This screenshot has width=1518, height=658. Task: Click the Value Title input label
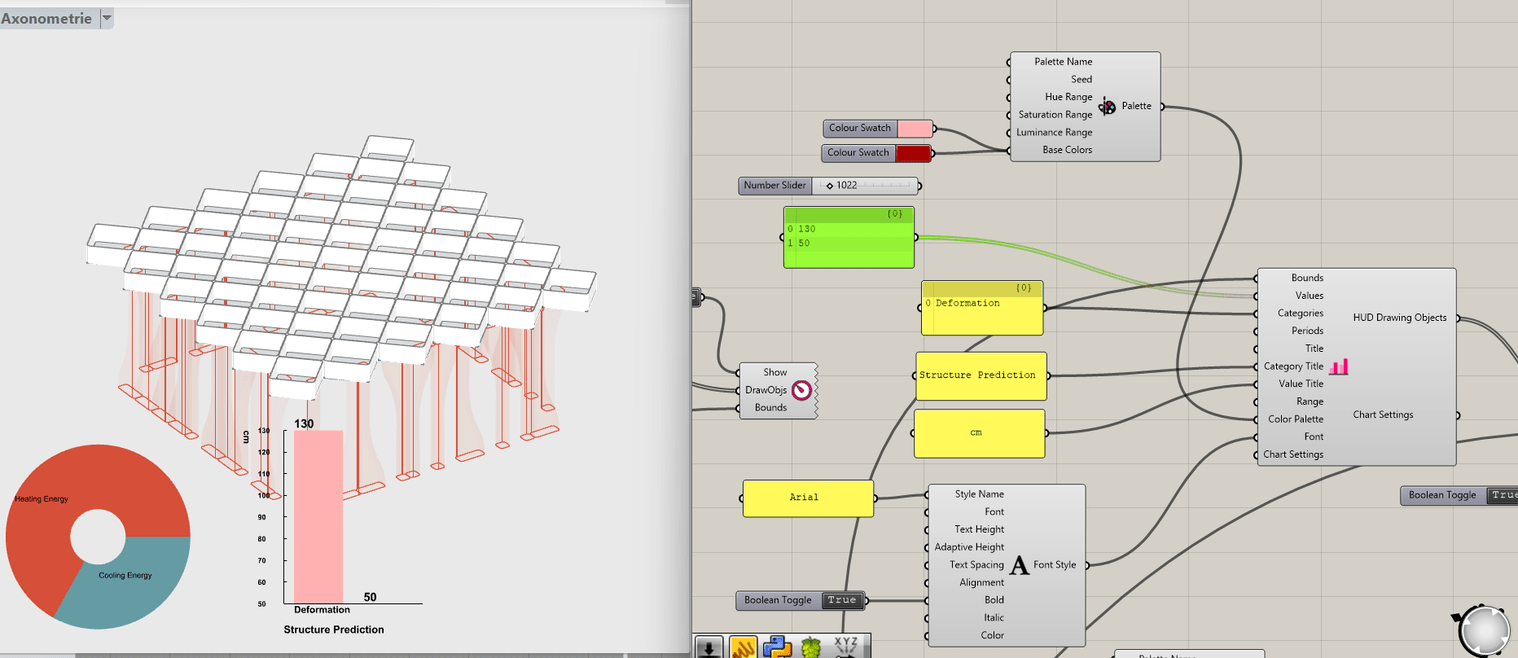pyautogui.click(x=1301, y=384)
